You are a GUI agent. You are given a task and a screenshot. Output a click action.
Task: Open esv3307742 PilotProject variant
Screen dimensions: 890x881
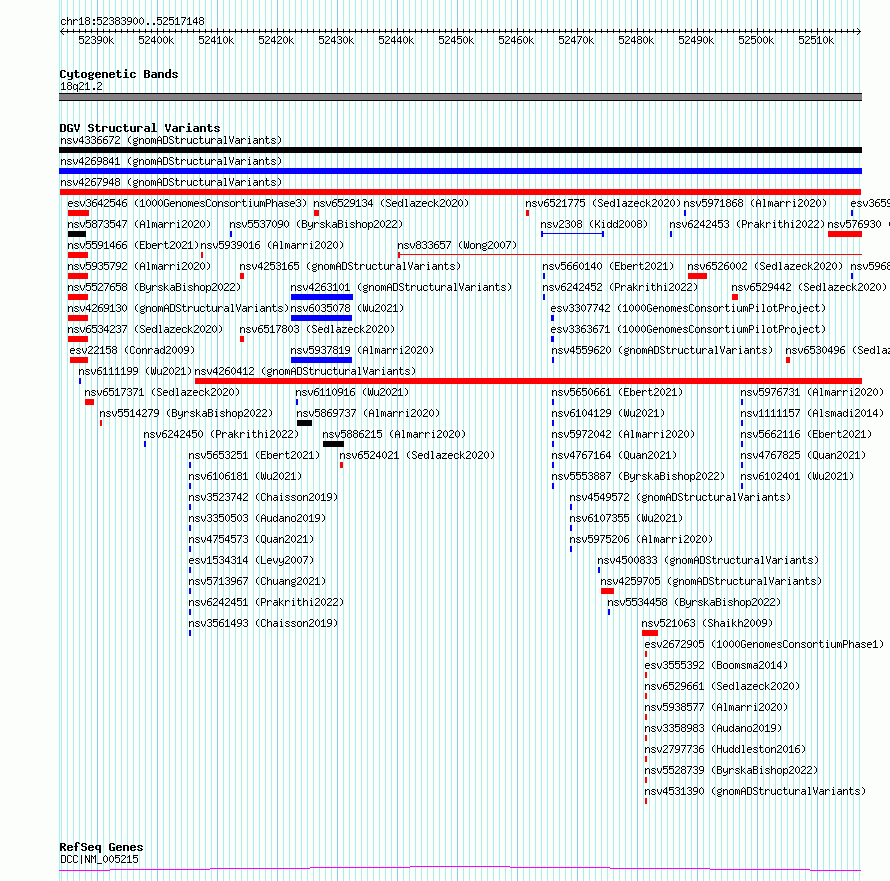[x=688, y=308]
